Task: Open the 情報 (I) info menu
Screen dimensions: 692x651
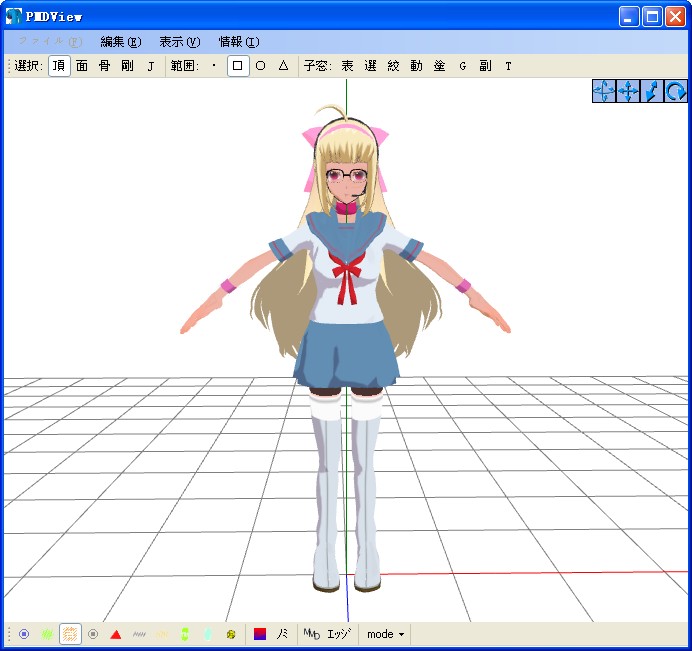Action: pos(239,42)
